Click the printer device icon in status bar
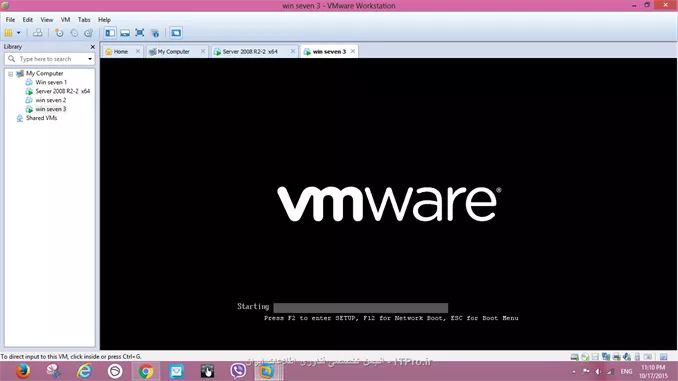Screen dimensions: 678x381 coord(616,357)
